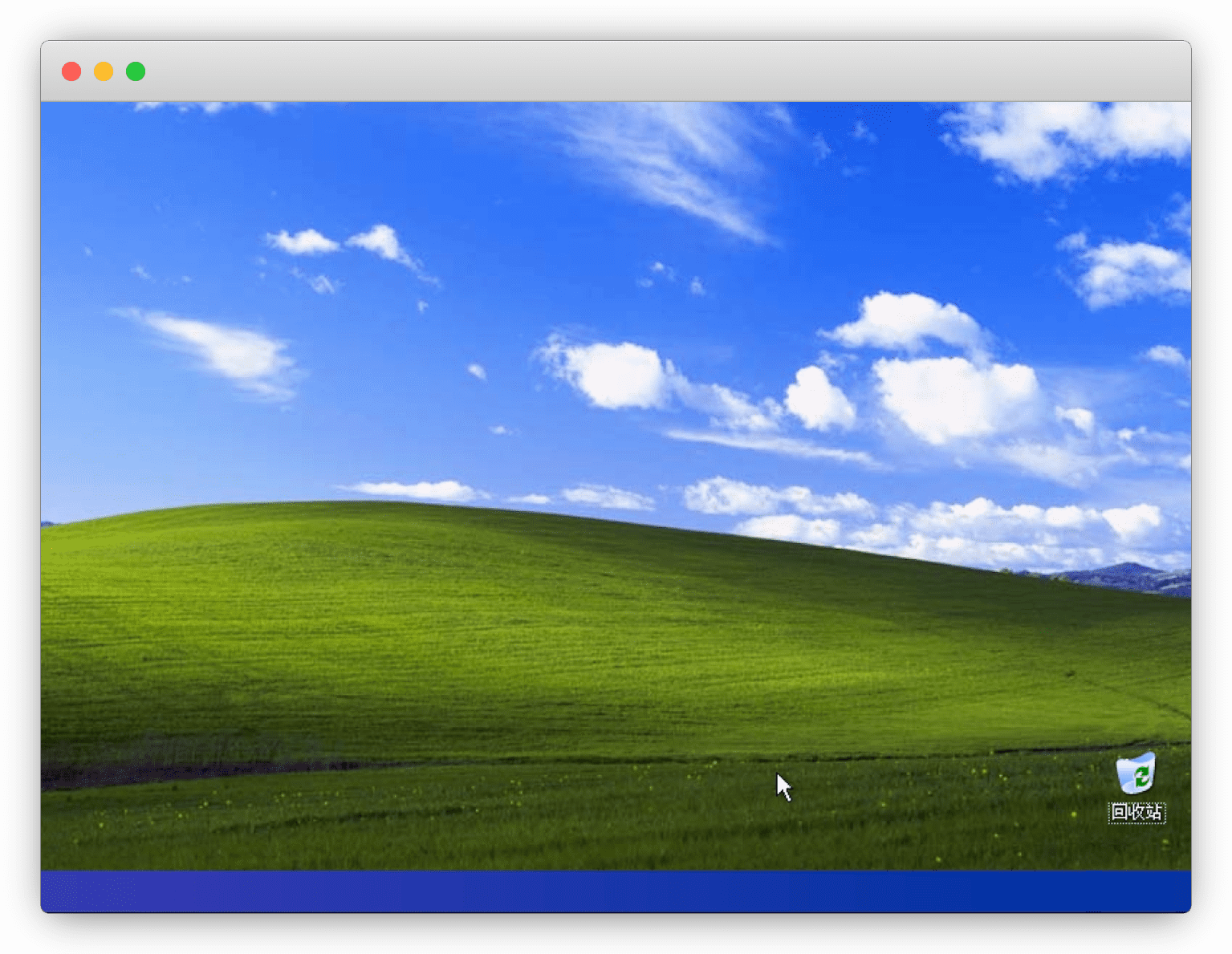The width and height of the screenshot is (1232, 954).
Task: Click the dark dirt strip at meadow's left
Action: [x=161, y=772]
